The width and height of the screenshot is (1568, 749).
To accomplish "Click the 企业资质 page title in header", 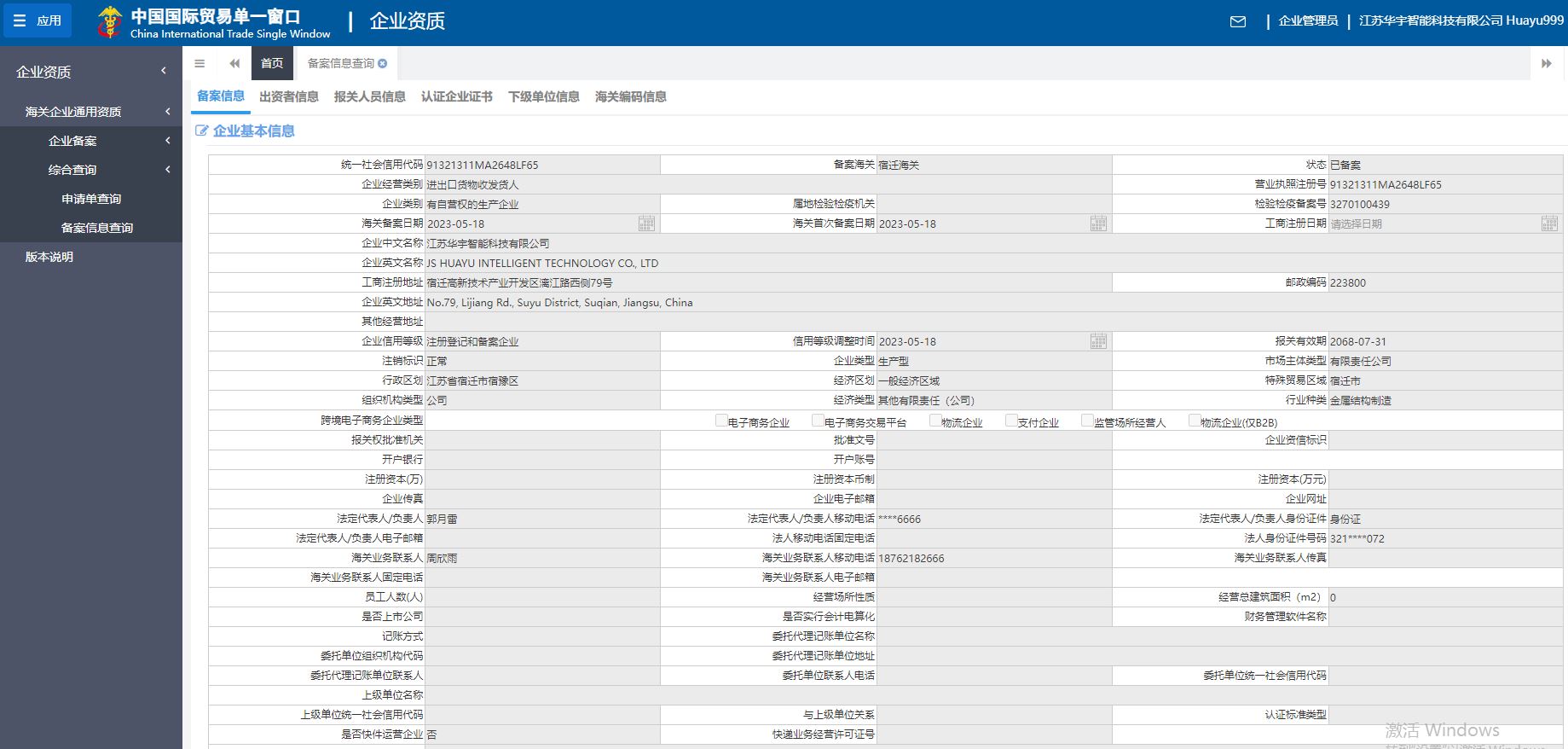I will tap(408, 21).
